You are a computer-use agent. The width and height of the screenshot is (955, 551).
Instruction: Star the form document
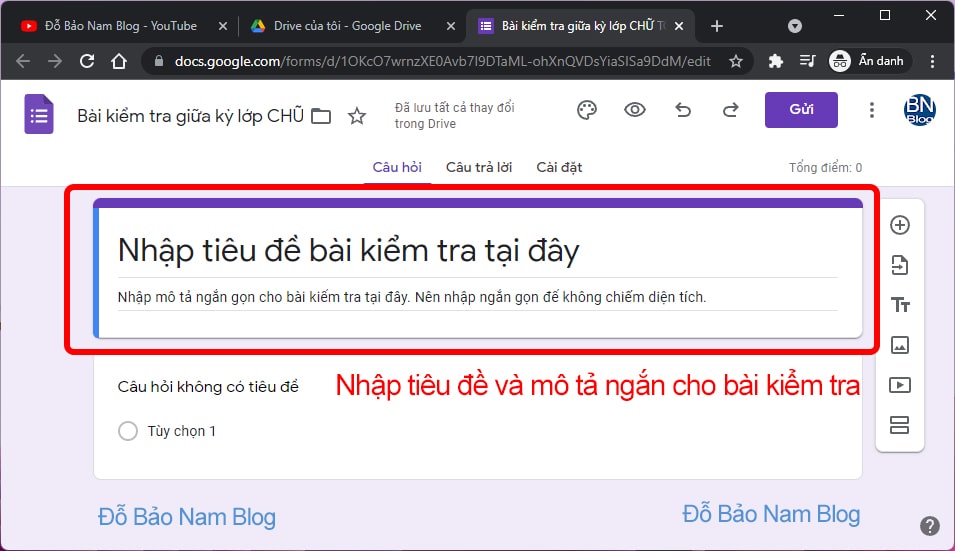(357, 116)
